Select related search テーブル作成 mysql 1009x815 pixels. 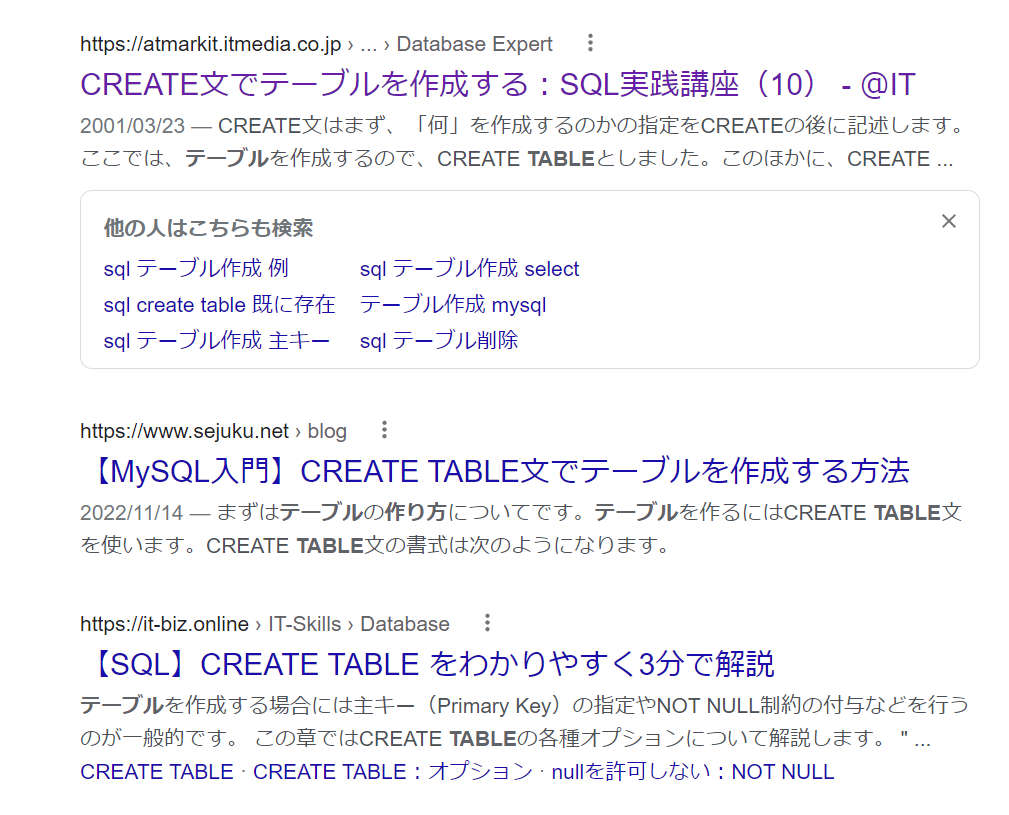(453, 305)
